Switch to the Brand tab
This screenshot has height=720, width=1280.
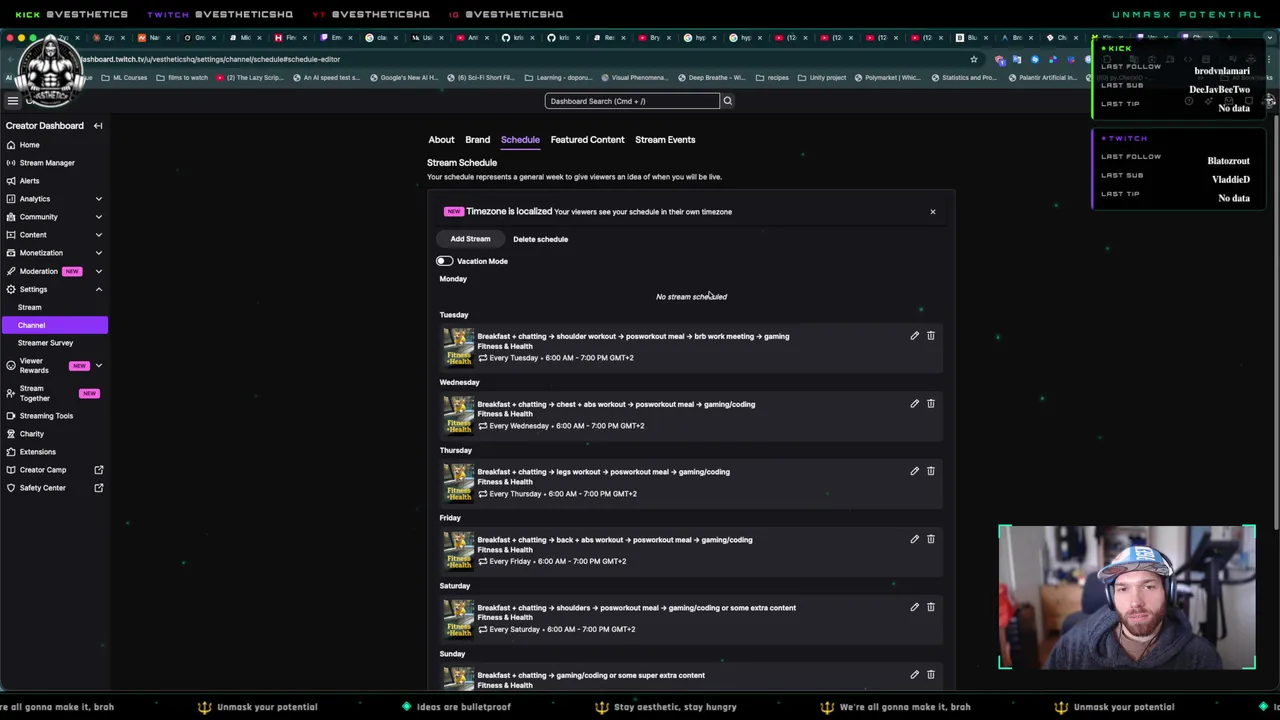tap(477, 140)
